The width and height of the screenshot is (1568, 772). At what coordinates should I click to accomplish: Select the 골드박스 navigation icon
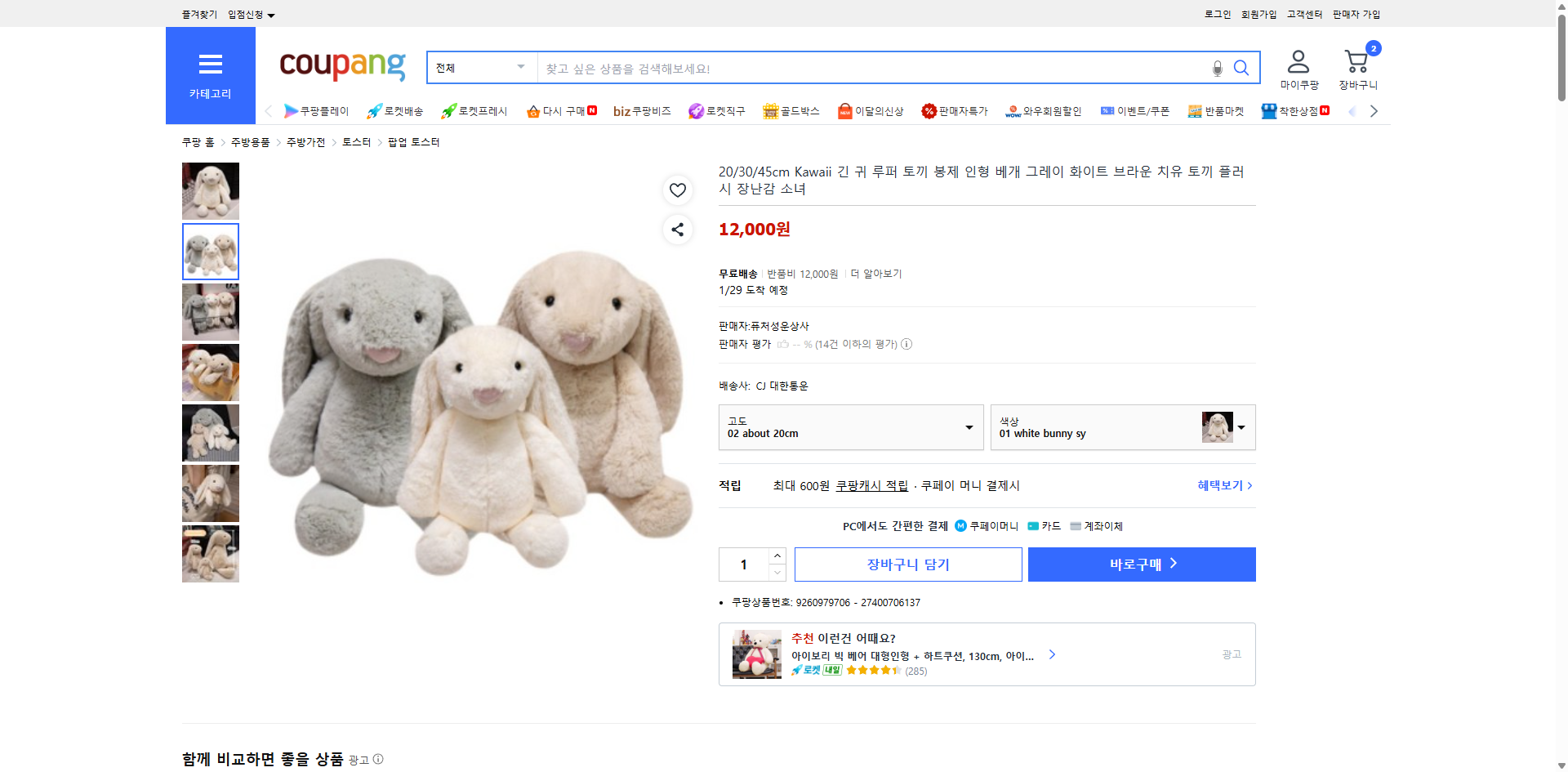pos(791,110)
